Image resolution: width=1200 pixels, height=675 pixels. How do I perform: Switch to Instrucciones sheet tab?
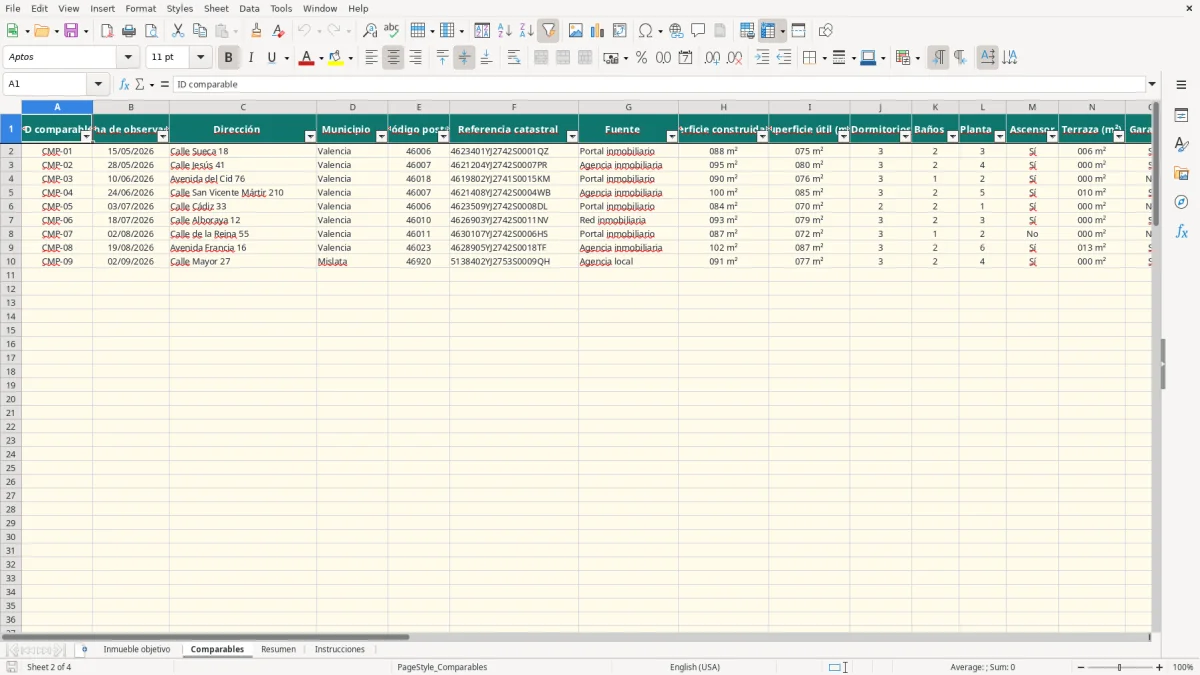(340, 650)
